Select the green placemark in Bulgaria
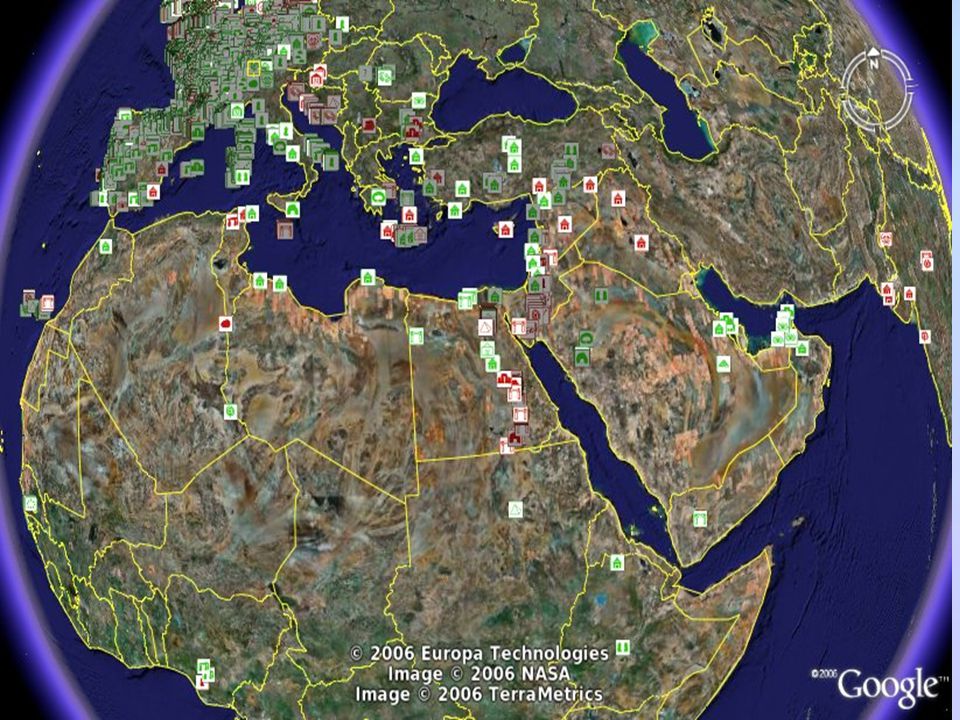 point(419,99)
